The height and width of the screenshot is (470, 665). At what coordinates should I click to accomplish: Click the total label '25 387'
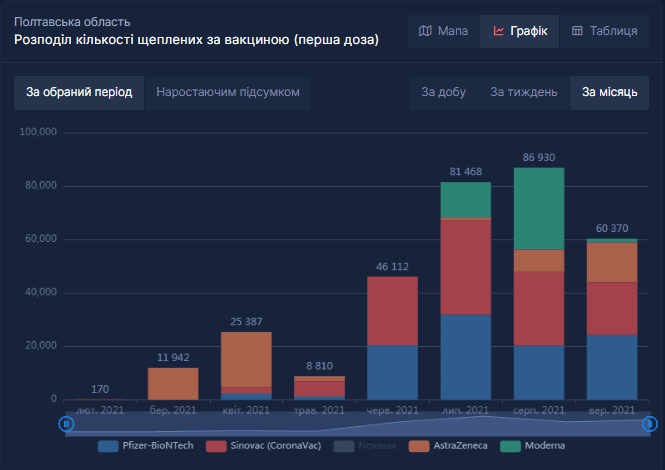[x=246, y=322]
